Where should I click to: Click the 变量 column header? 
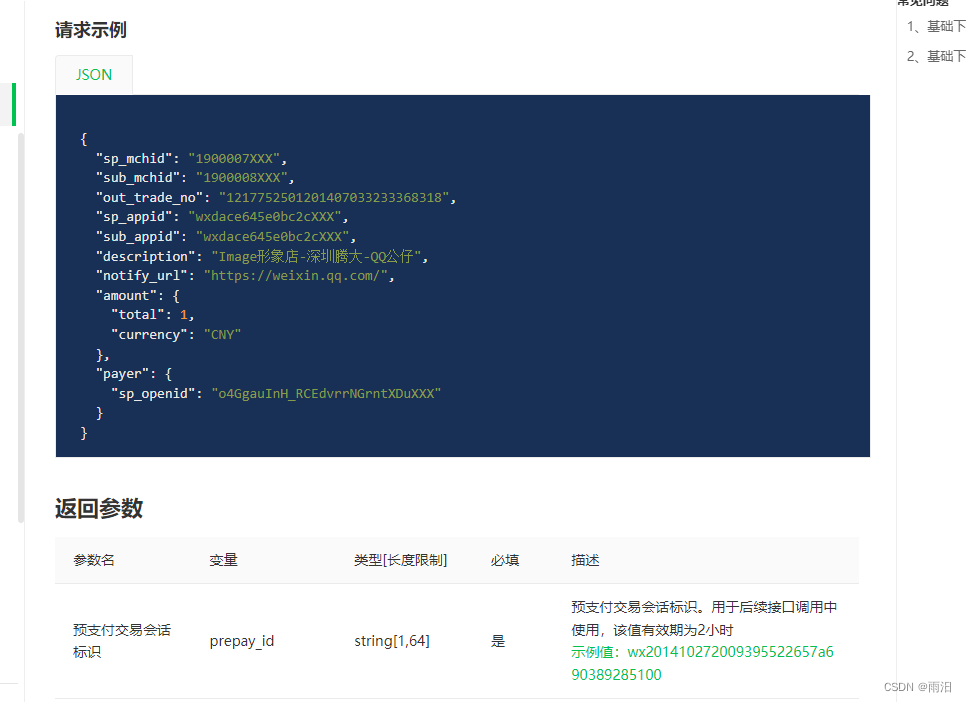pyautogui.click(x=223, y=560)
